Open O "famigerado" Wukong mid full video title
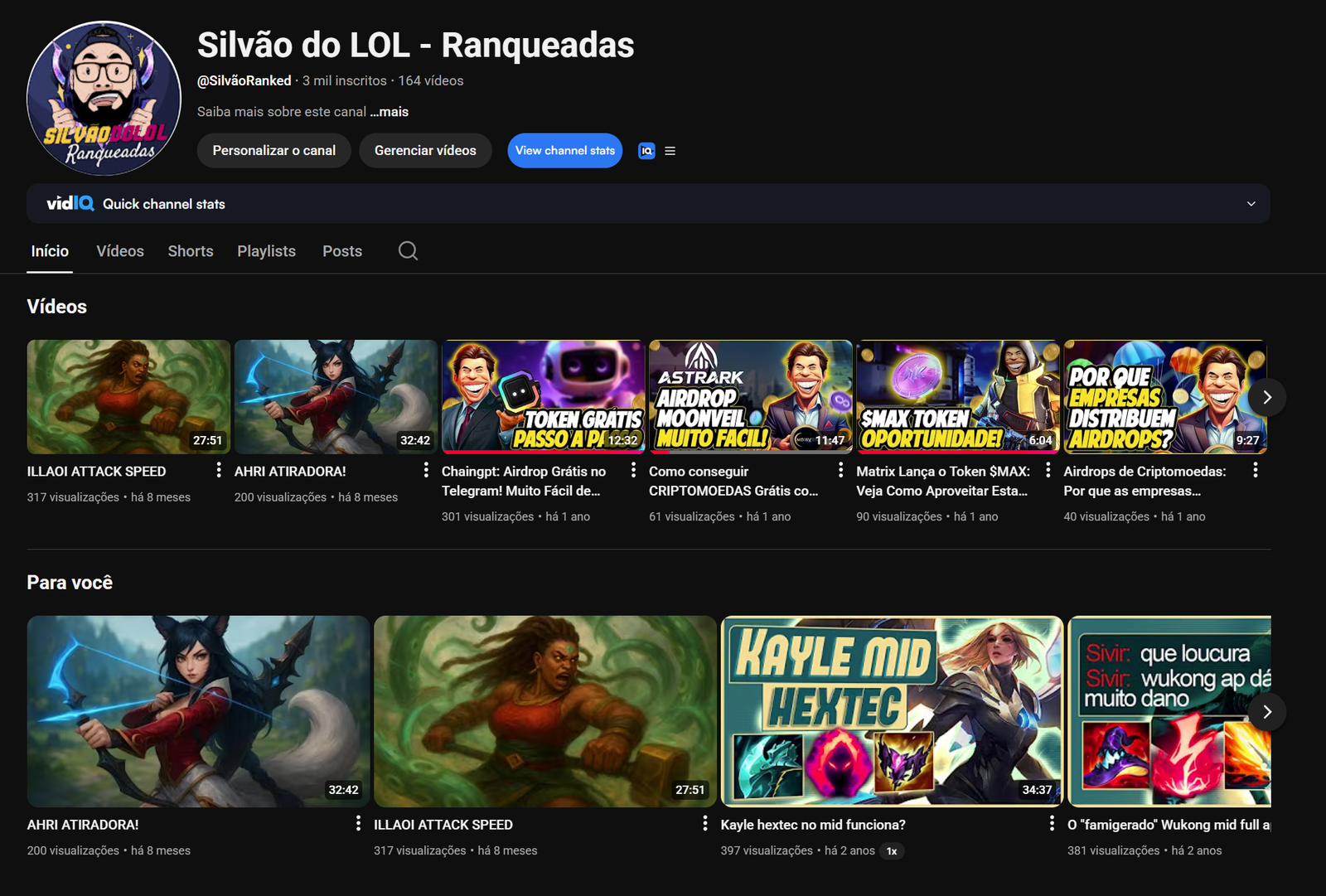The width and height of the screenshot is (1326, 896). pyautogui.click(x=1169, y=825)
